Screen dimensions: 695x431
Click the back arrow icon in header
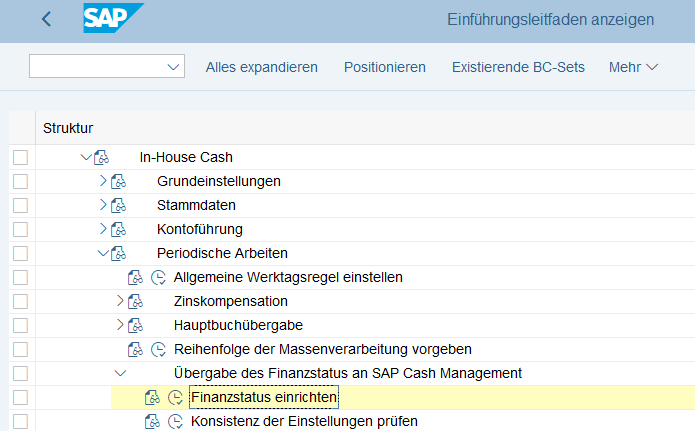(x=46, y=19)
